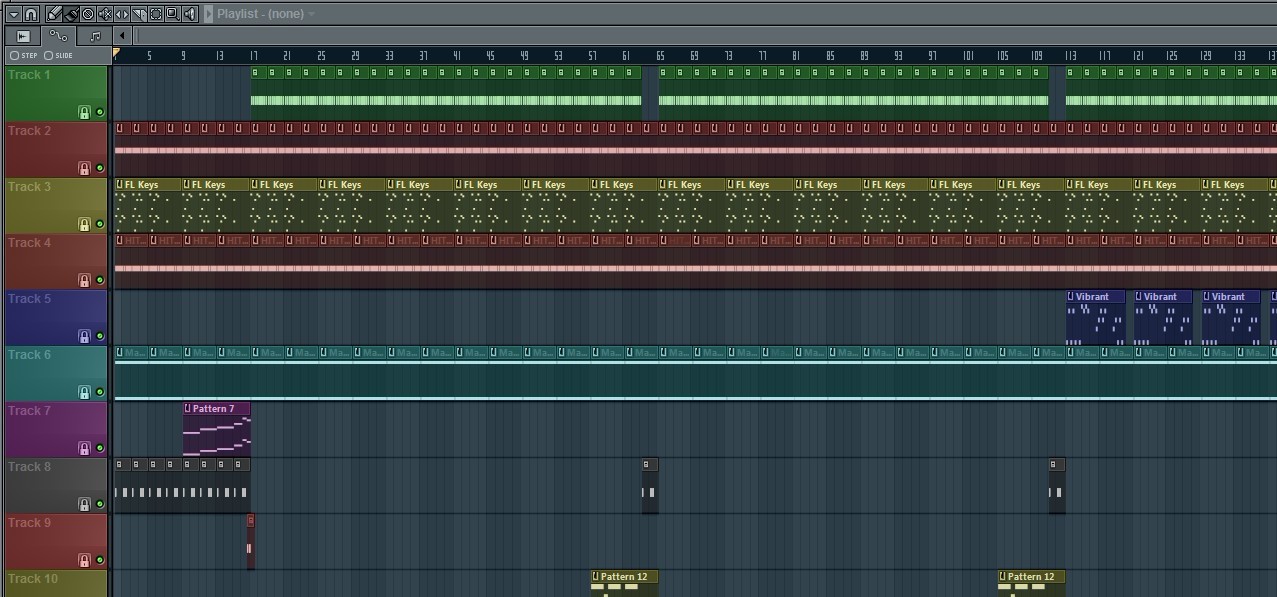
Task: Enable the STEP radio option
Action: [14, 56]
